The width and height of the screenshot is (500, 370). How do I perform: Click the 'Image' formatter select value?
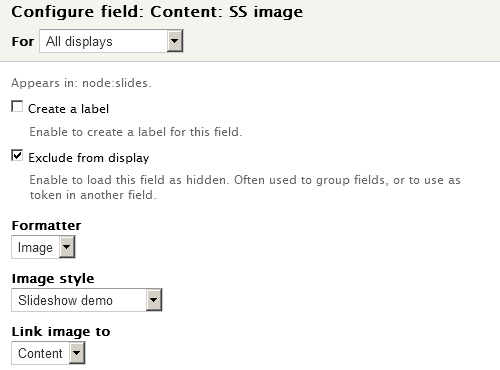point(35,247)
